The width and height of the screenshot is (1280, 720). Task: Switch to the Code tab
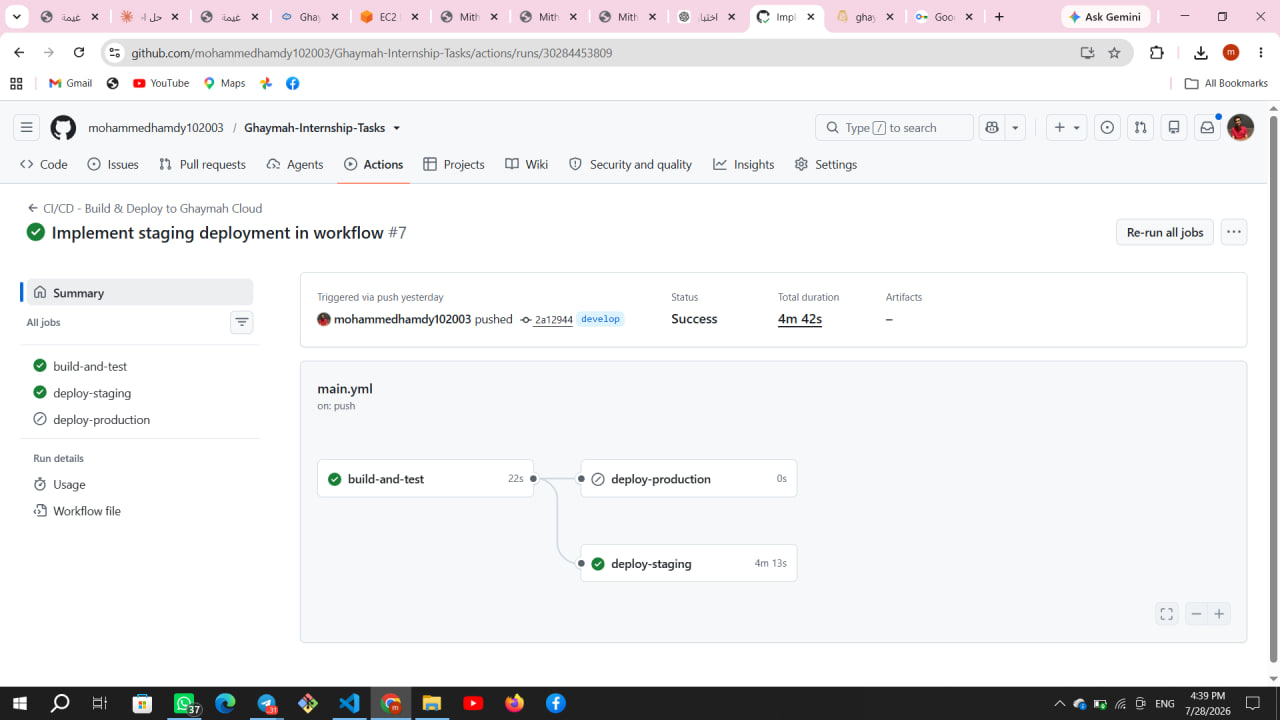tap(44, 164)
